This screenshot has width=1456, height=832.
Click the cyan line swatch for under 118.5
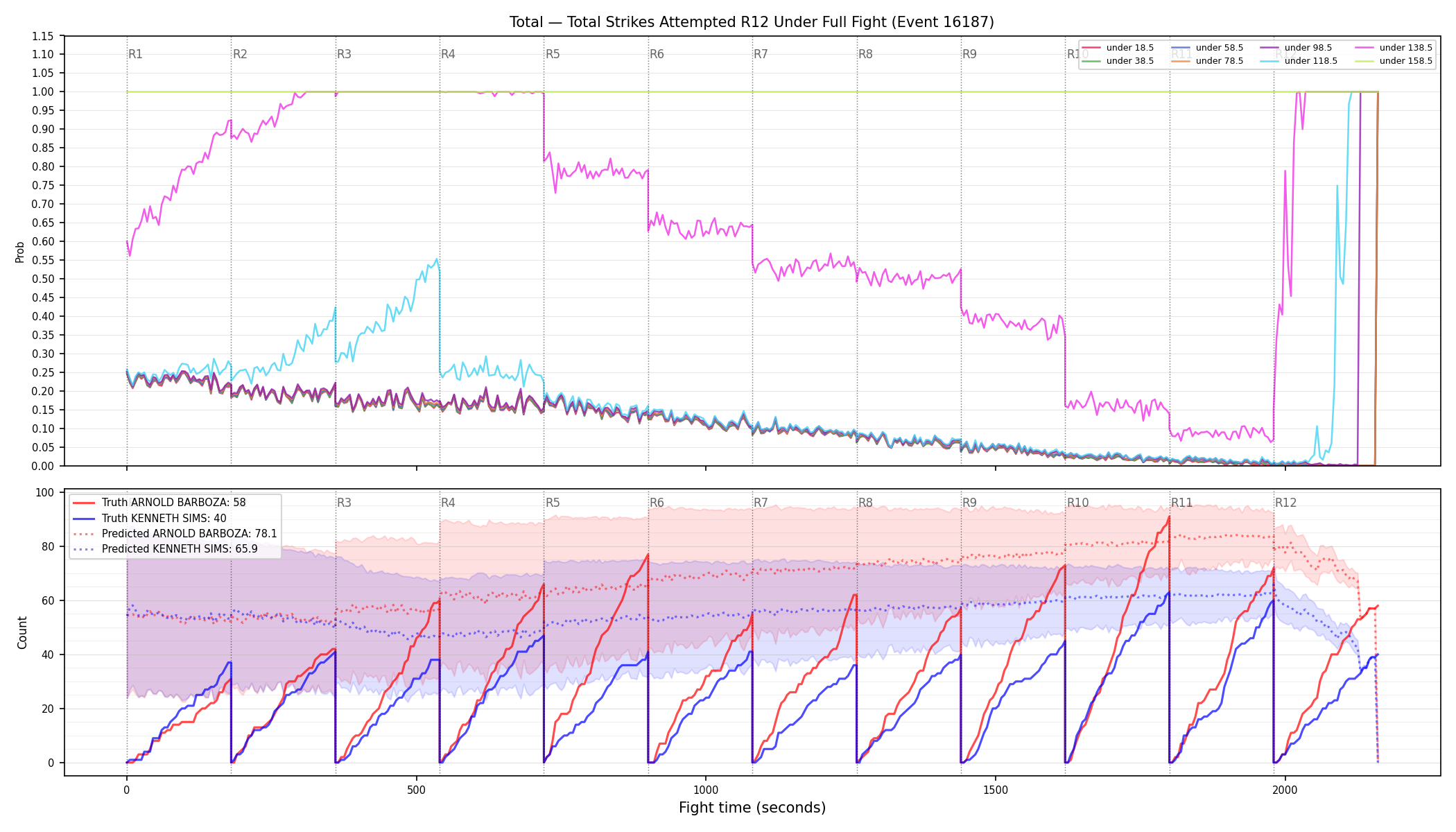[1269, 61]
